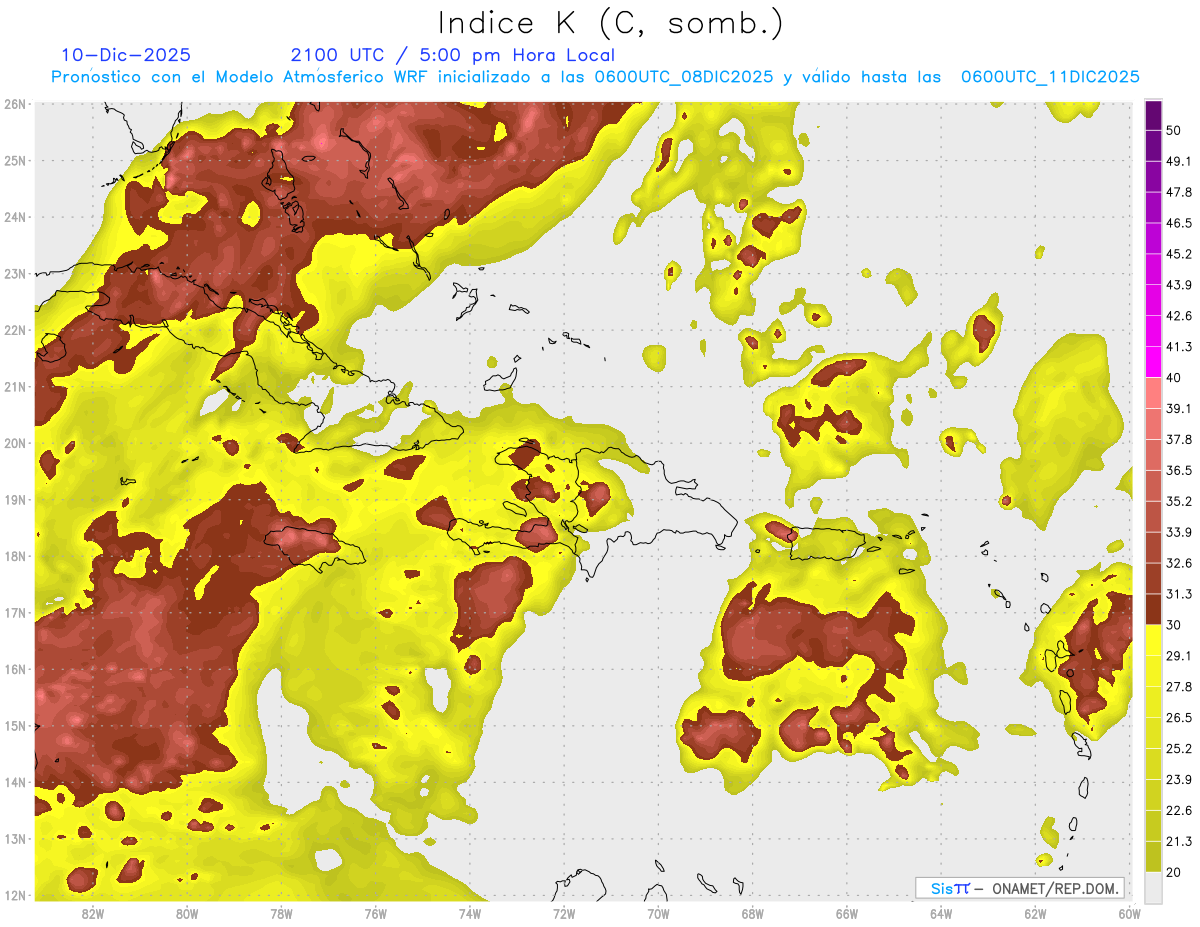Pick the magenta swatch between 40 and 41.3
Screen dimensions: 1200x927
[1154, 362]
